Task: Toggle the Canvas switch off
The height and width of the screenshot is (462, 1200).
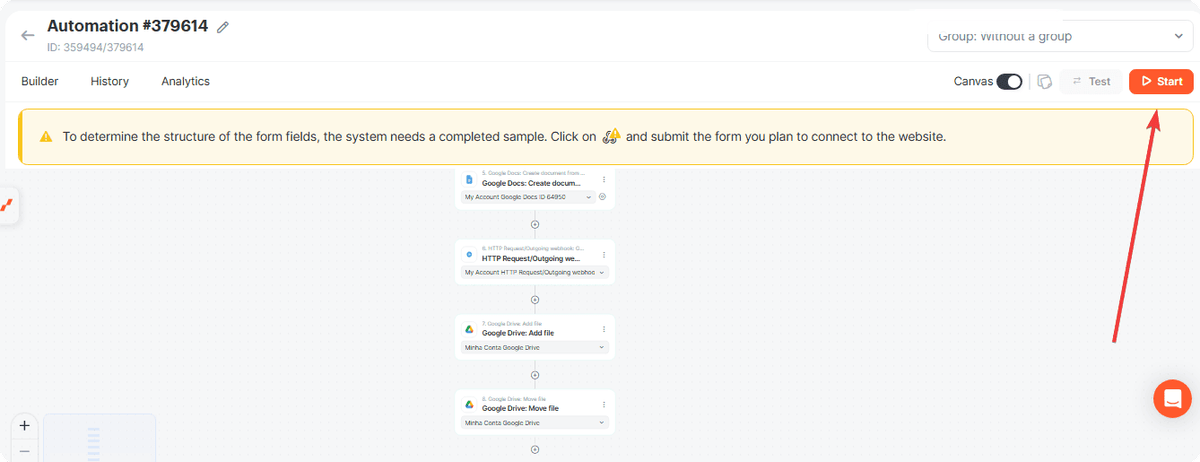Action: click(x=1009, y=82)
